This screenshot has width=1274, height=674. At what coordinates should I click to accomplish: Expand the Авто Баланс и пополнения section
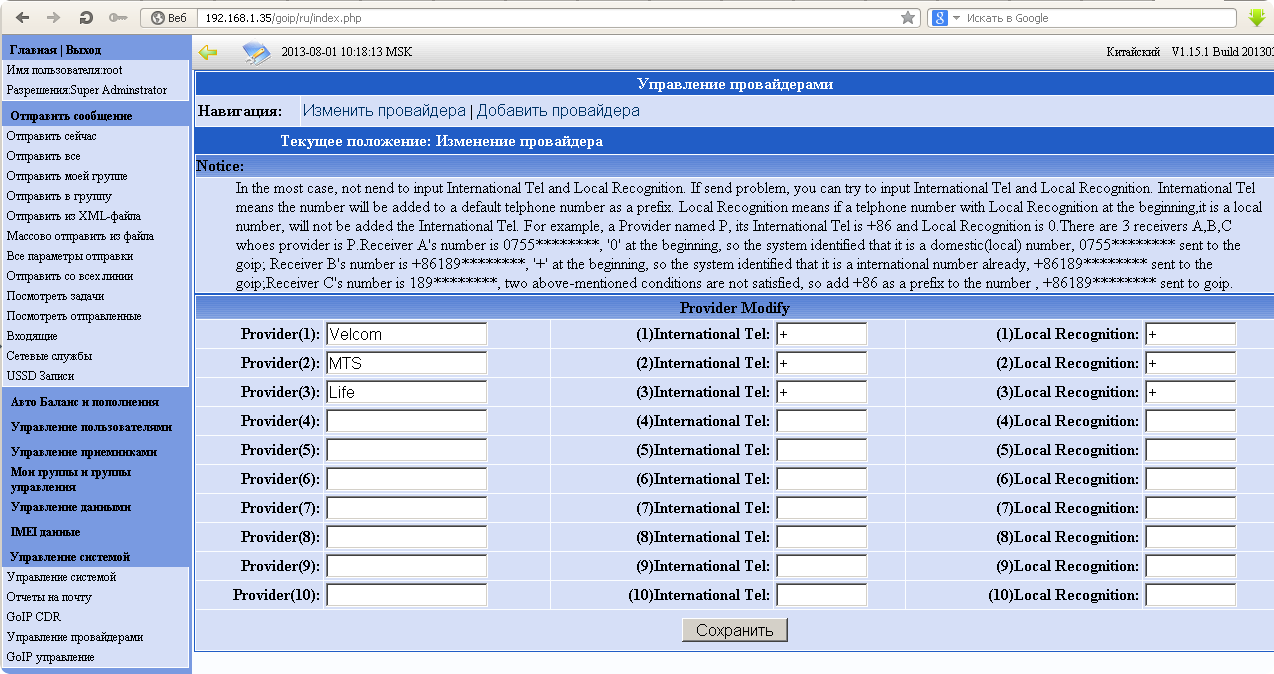pos(84,401)
